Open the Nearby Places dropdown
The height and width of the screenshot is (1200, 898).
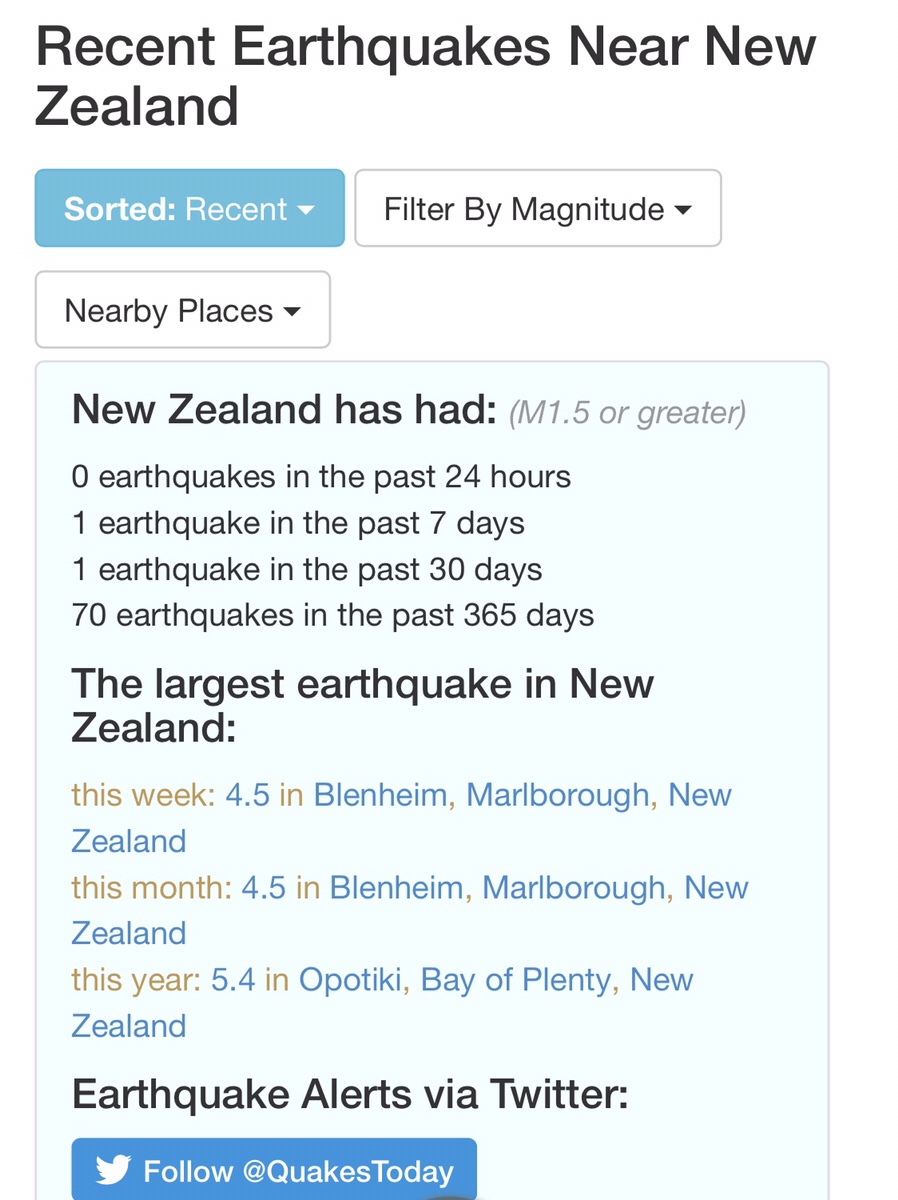coord(182,311)
